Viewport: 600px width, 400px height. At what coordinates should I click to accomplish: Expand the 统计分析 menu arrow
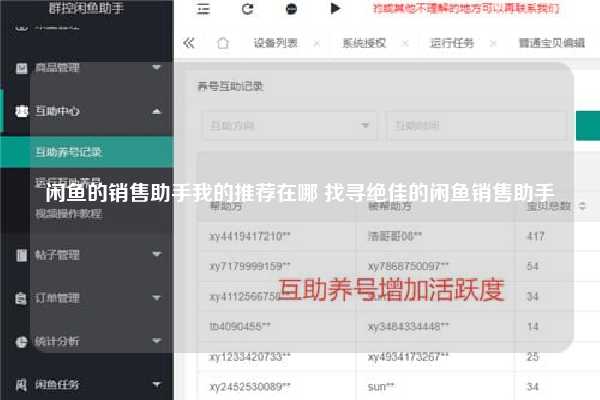click(x=156, y=340)
